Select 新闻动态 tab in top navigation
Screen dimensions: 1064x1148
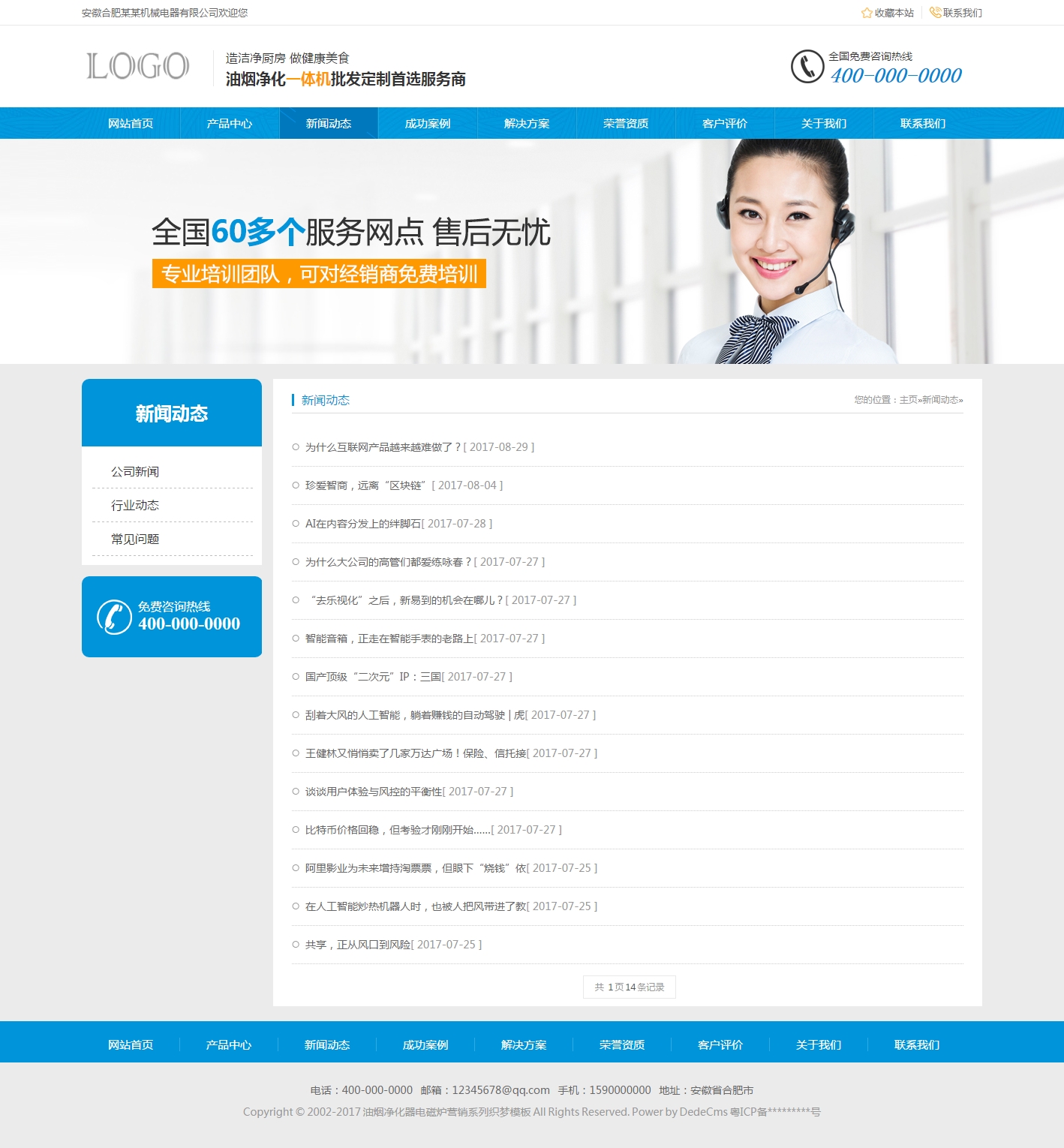point(329,124)
